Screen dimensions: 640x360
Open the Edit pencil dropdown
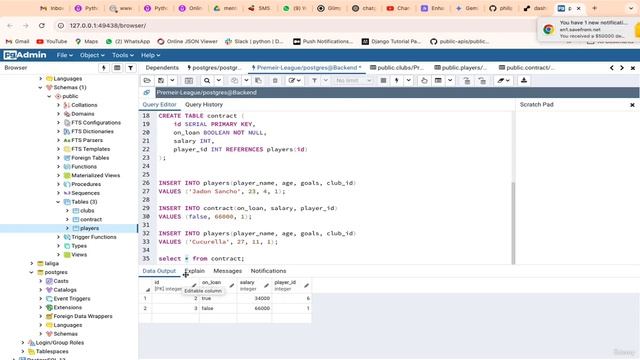(294, 80)
